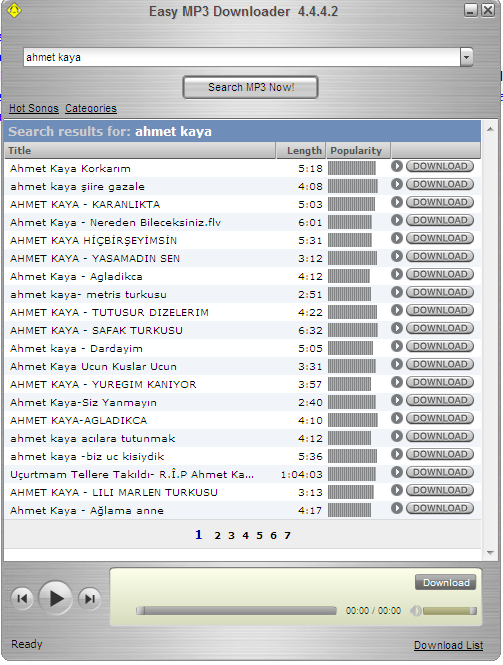Screen dimensions: 503x665
Task: Click the playback seek progress bar
Action: tap(236, 611)
